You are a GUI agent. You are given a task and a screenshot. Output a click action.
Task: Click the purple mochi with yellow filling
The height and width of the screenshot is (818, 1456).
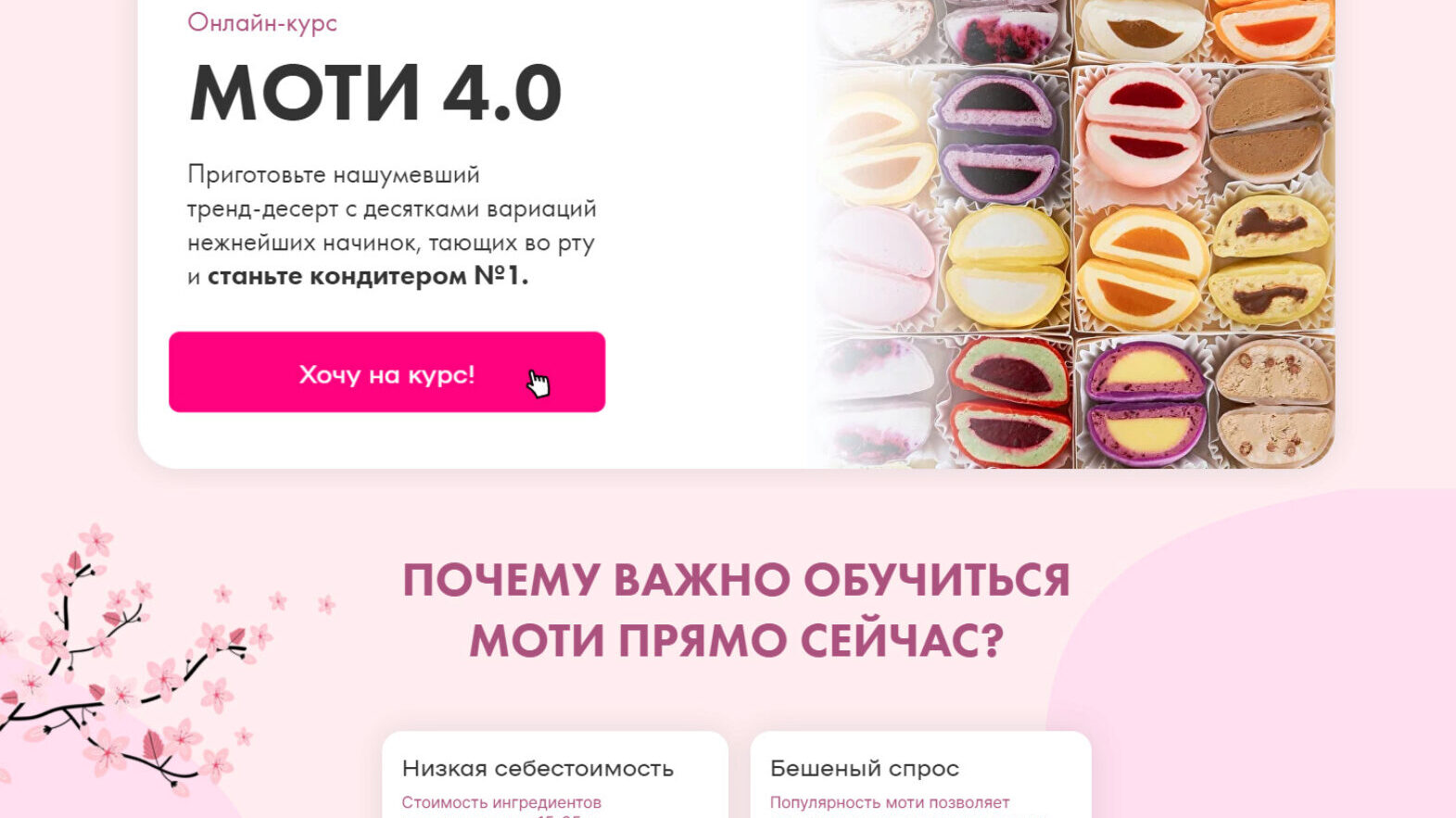point(1146,402)
